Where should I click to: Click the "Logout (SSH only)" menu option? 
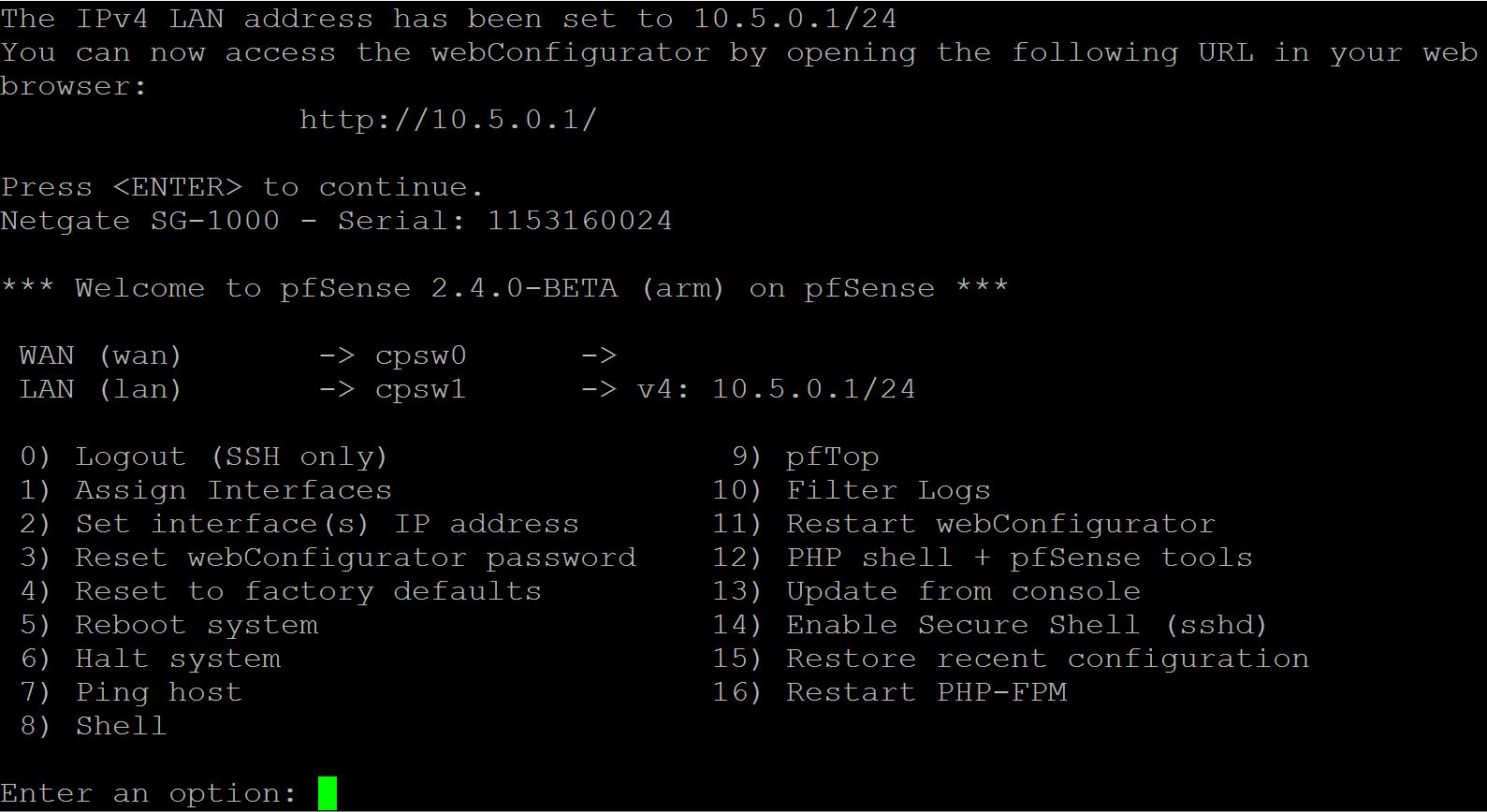[x=230, y=457]
